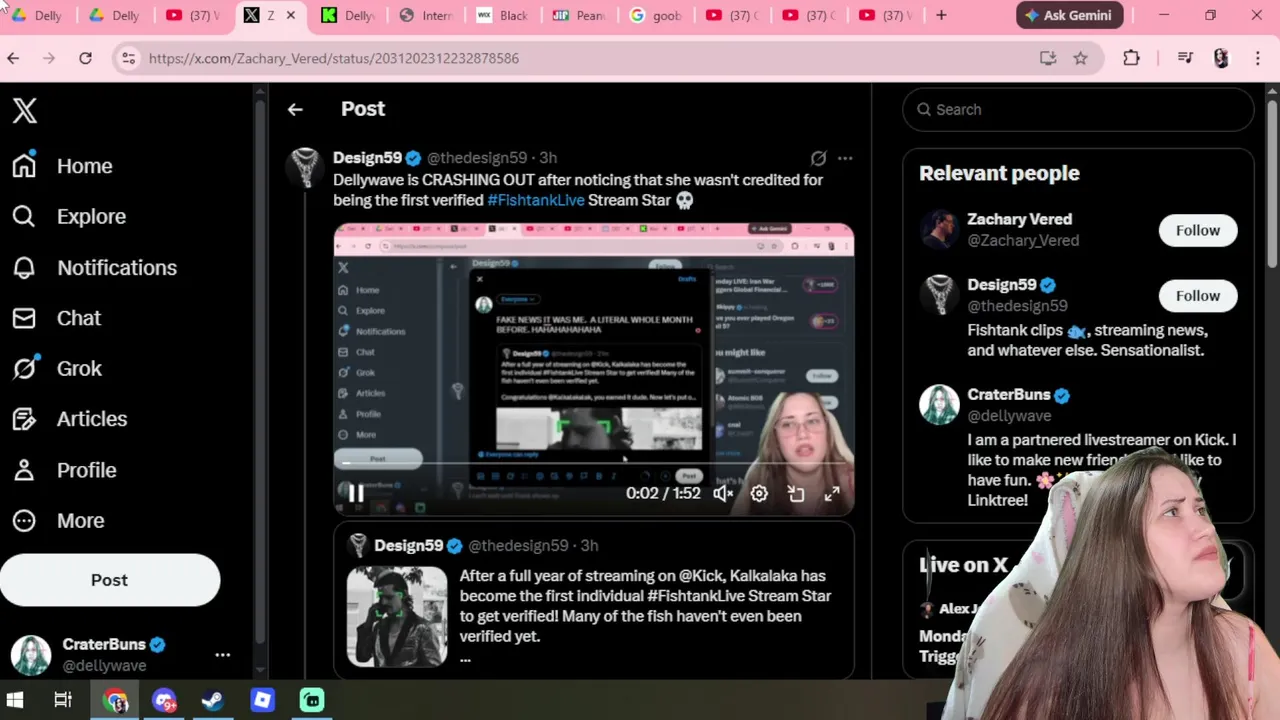Close the active X tab
Image resolution: width=1280 pixels, height=720 pixels.
pyautogui.click(x=291, y=15)
